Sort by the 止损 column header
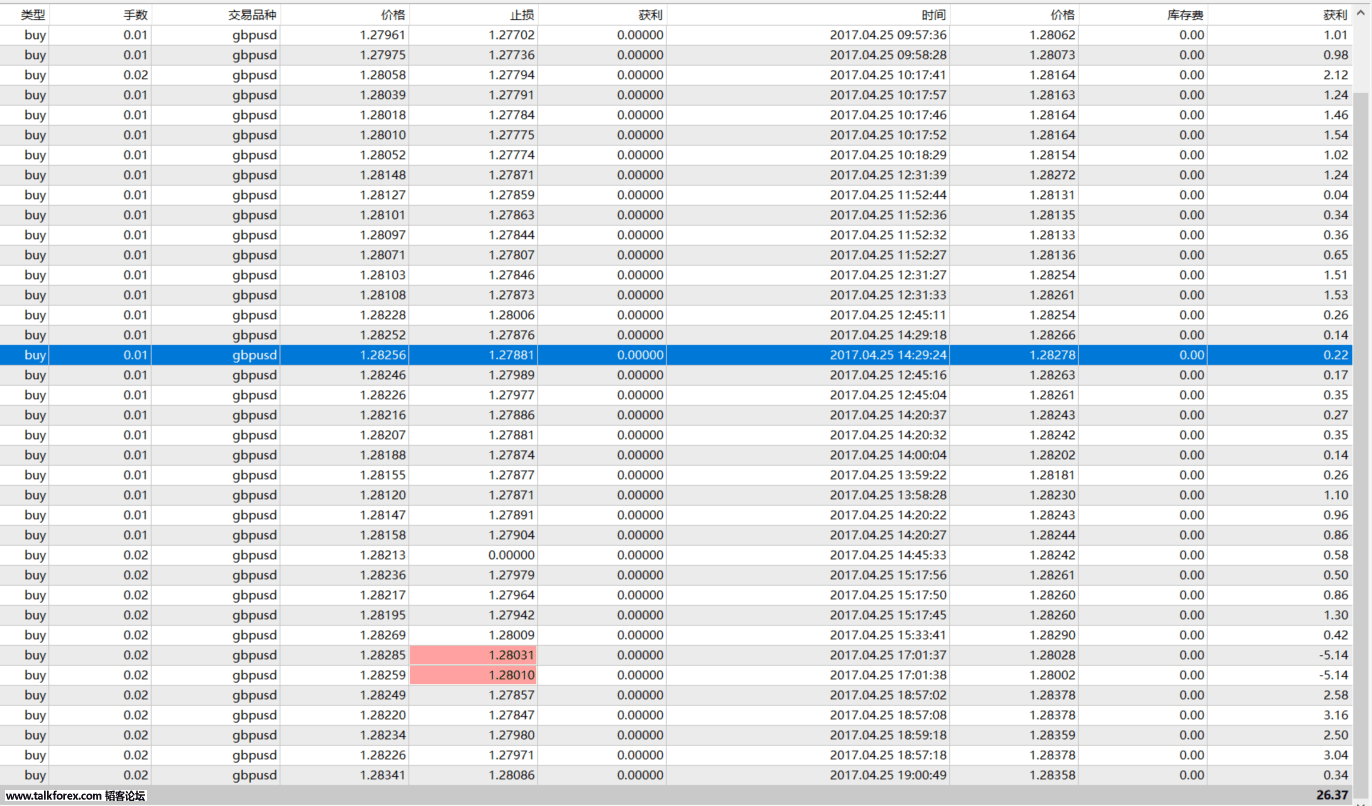 522,15
